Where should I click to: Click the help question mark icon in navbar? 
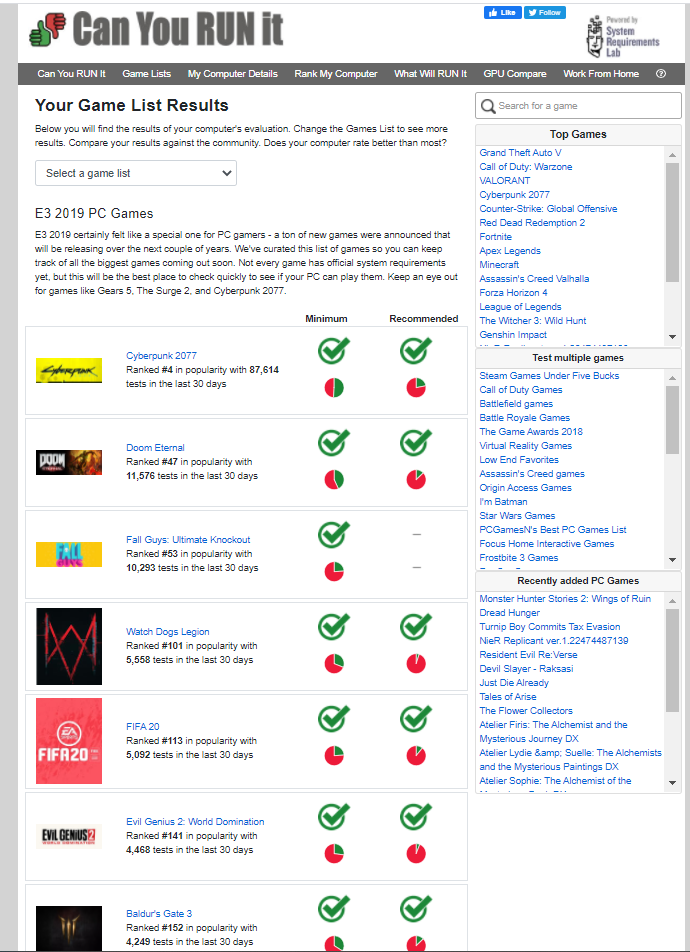(661, 74)
